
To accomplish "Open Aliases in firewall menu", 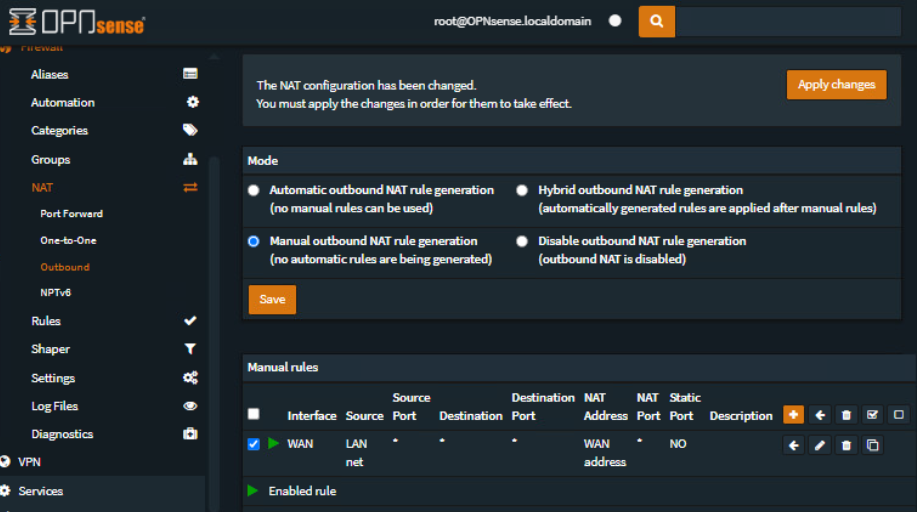I will (x=50, y=74).
